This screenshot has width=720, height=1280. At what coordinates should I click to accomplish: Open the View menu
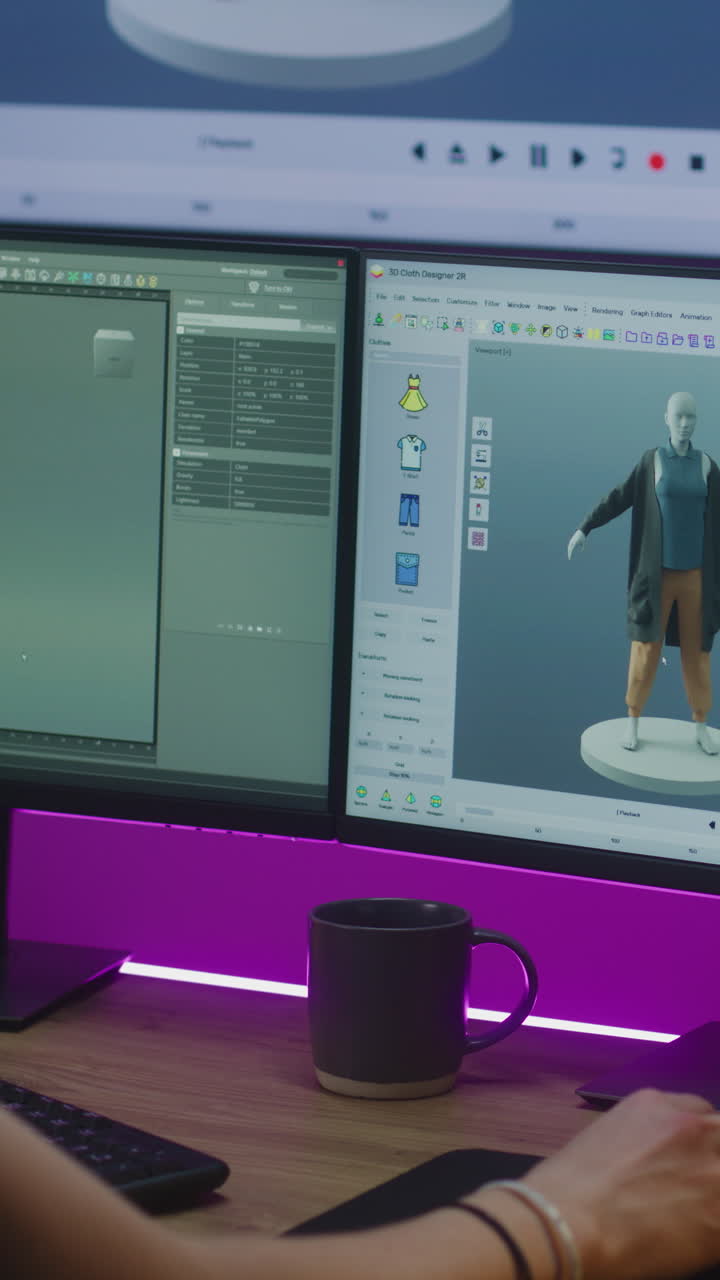tap(570, 308)
